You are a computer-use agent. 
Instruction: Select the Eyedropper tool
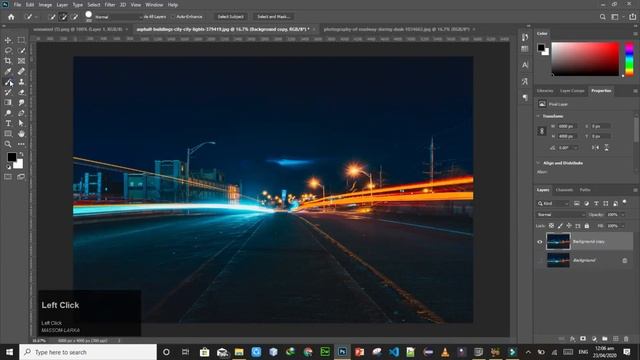click(8, 71)
